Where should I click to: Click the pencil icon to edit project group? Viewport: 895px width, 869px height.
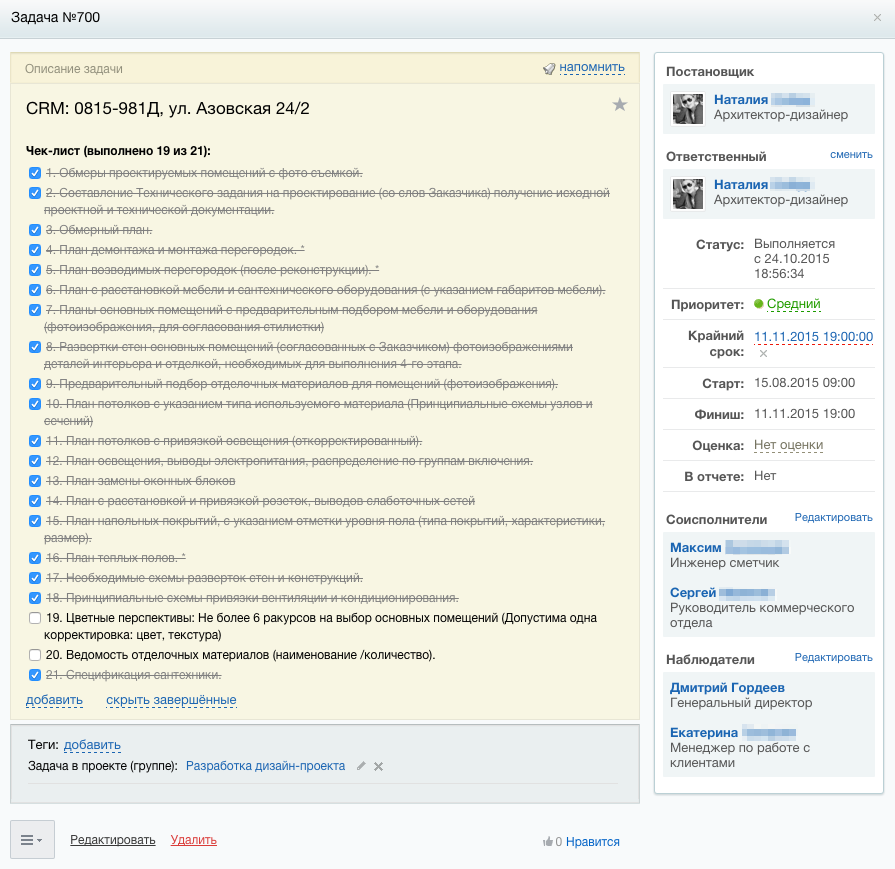coord(361,766)
